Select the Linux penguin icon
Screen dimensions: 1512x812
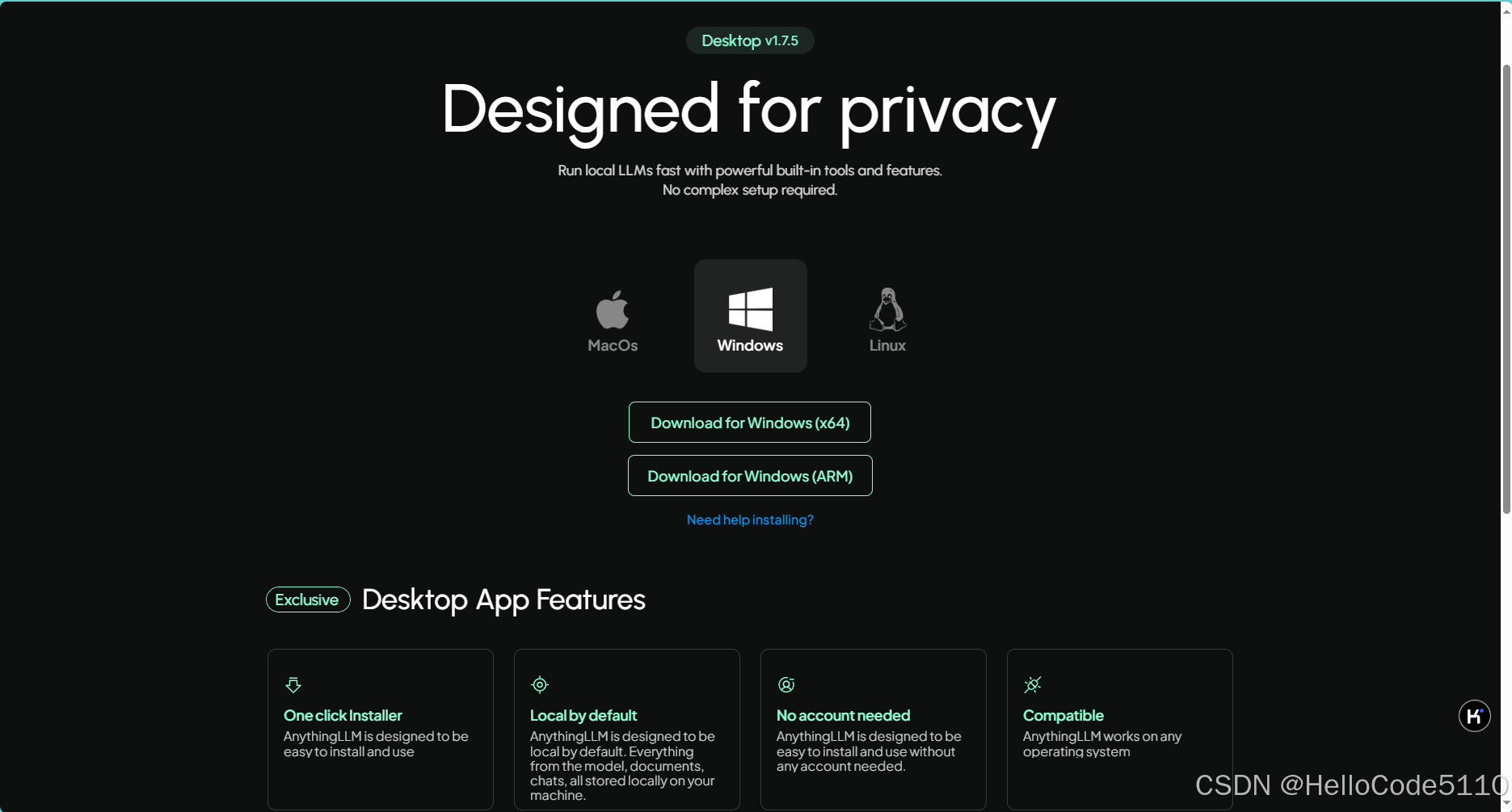pyautogui.click(x=887, y=309)
